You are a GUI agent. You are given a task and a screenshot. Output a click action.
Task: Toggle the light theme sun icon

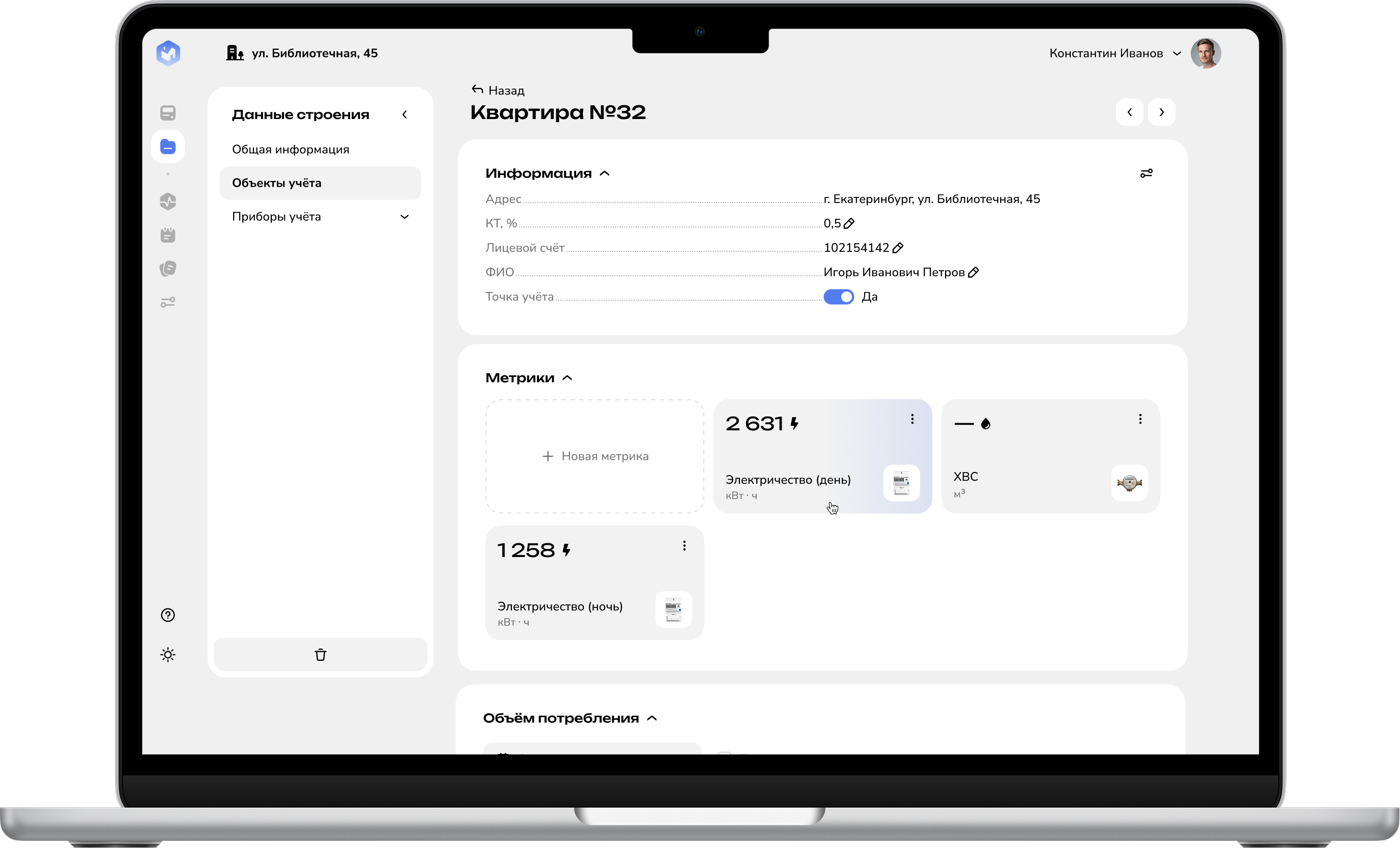point(167,655)
